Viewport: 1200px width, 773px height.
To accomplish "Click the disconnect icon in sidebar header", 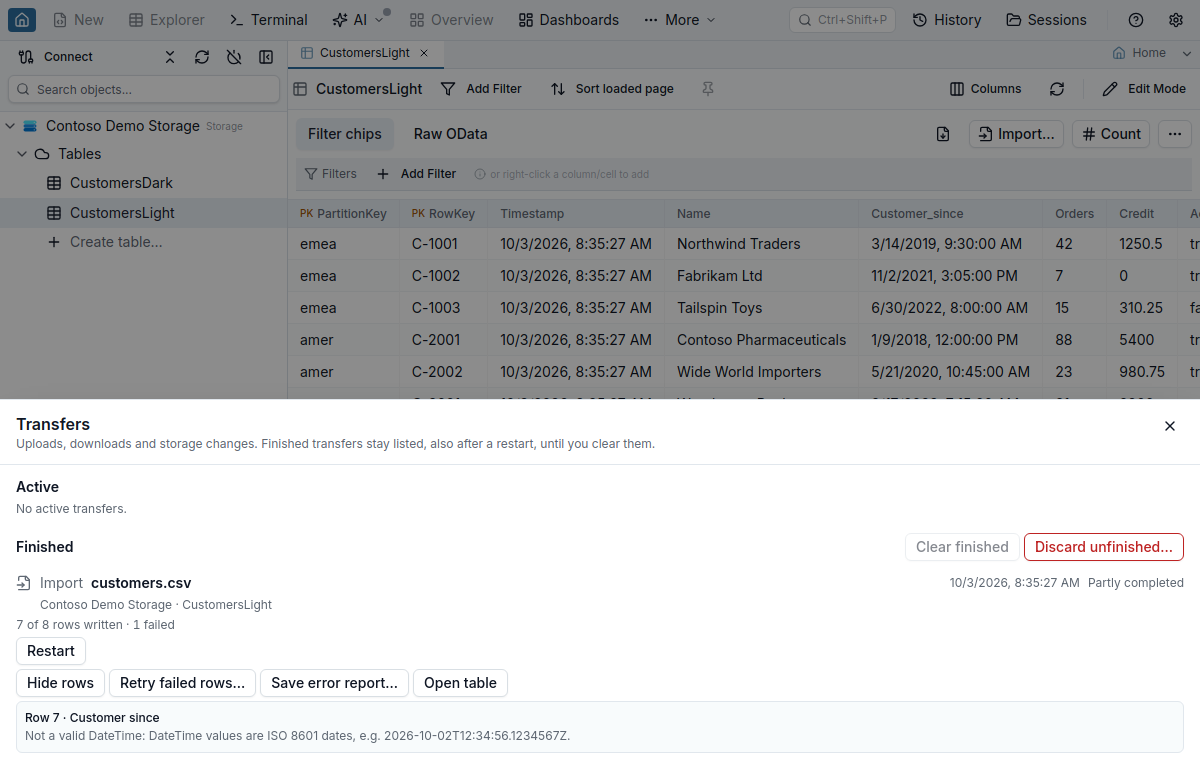I will point(234,57).
